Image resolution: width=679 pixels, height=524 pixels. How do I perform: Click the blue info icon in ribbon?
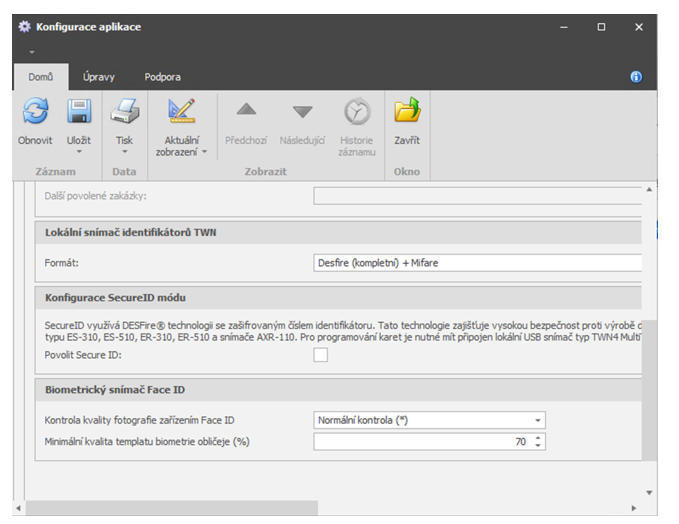(636, 77)
